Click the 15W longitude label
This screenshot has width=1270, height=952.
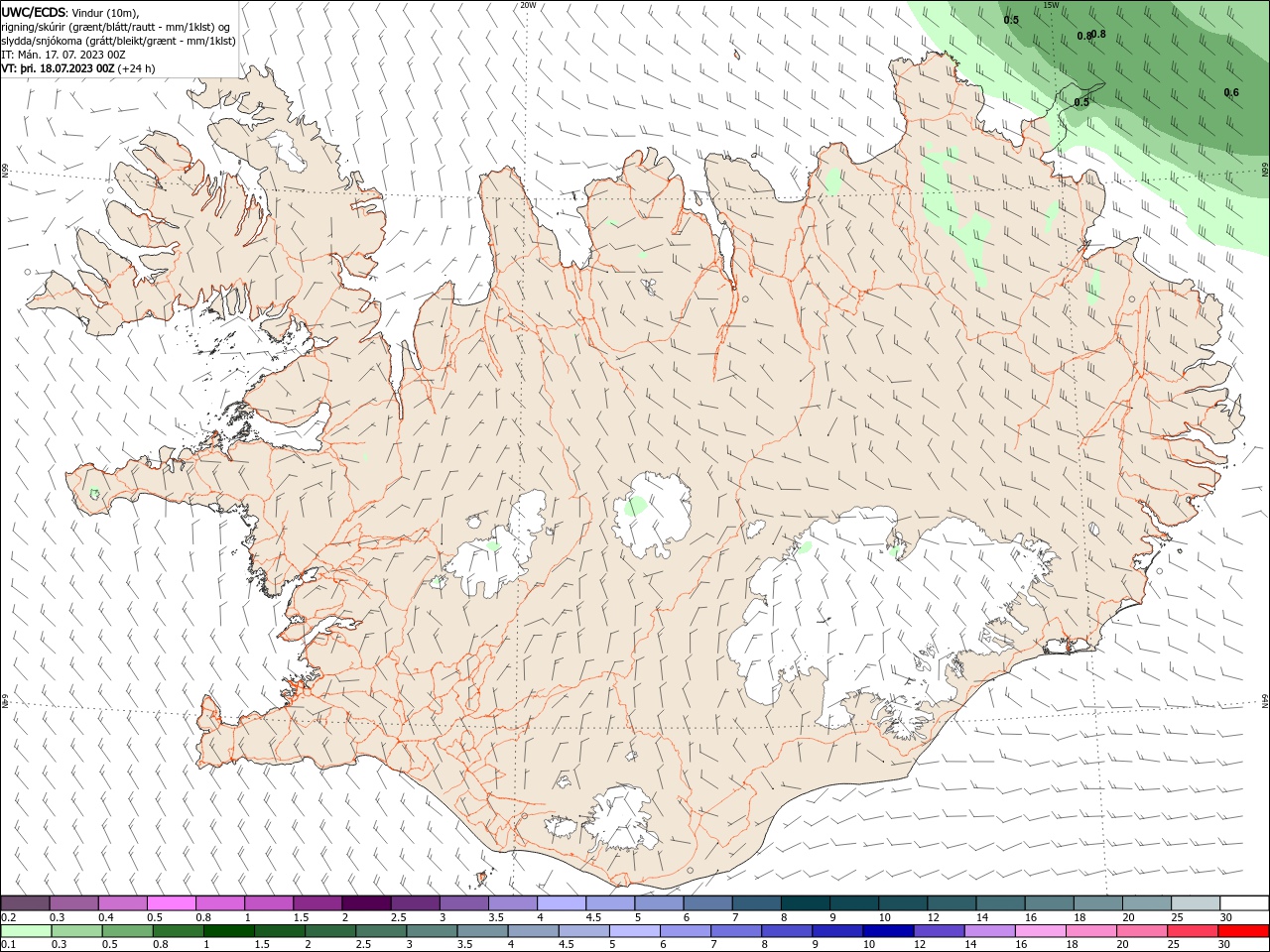(x=1052, y=5)
